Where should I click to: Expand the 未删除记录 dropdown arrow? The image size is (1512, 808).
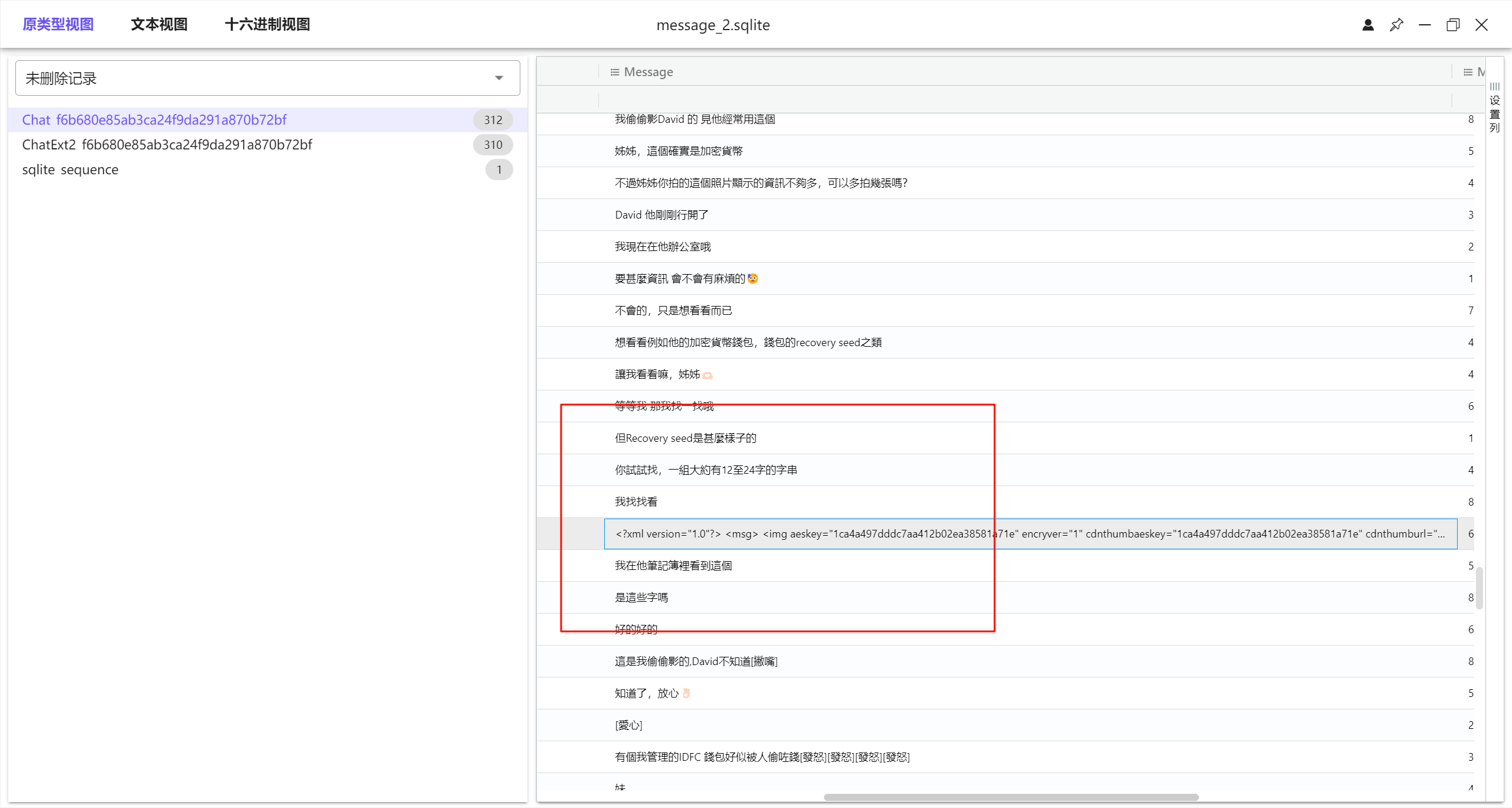499,78
